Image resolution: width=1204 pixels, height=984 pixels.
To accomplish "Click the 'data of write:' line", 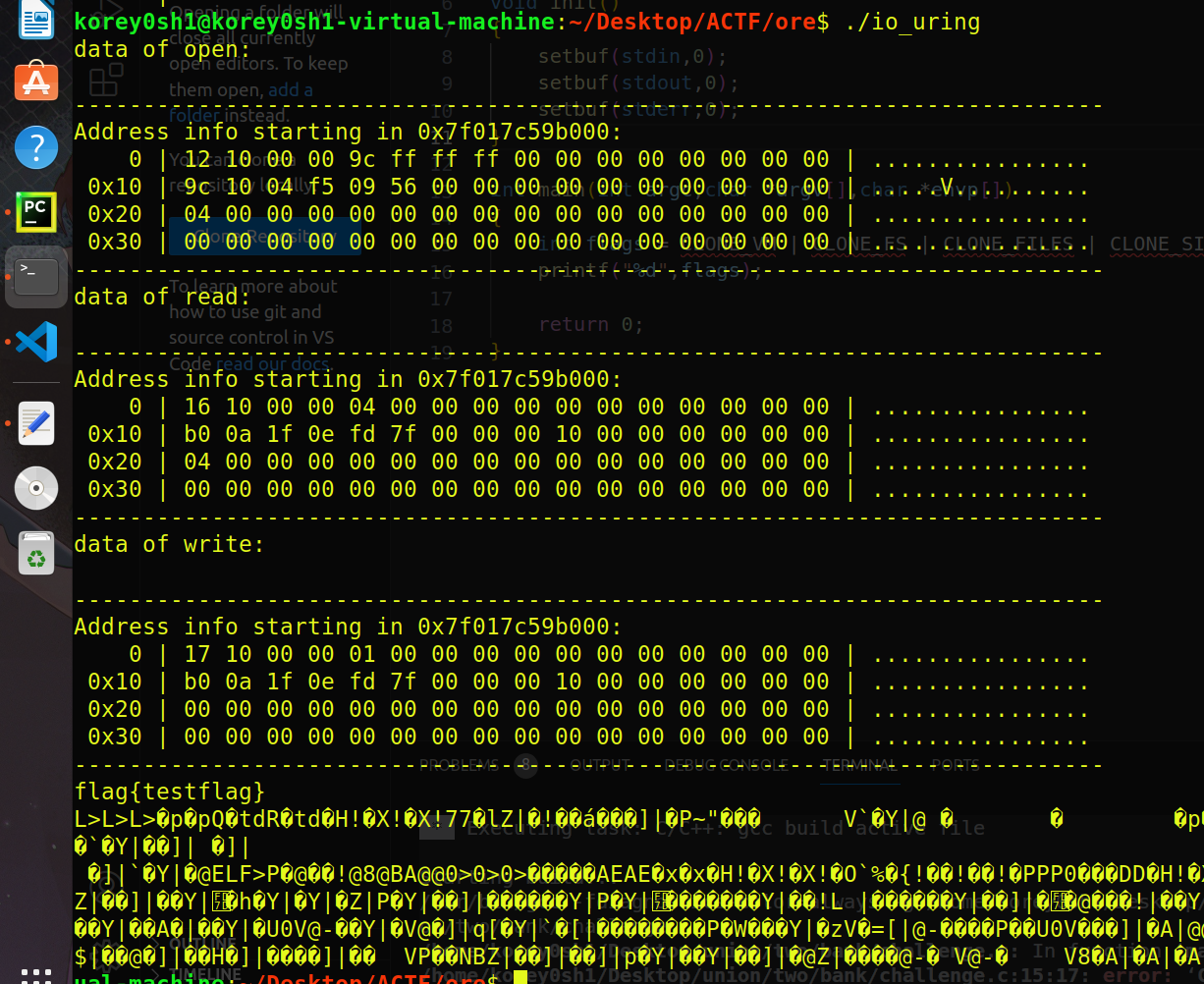I will [170, 544].
